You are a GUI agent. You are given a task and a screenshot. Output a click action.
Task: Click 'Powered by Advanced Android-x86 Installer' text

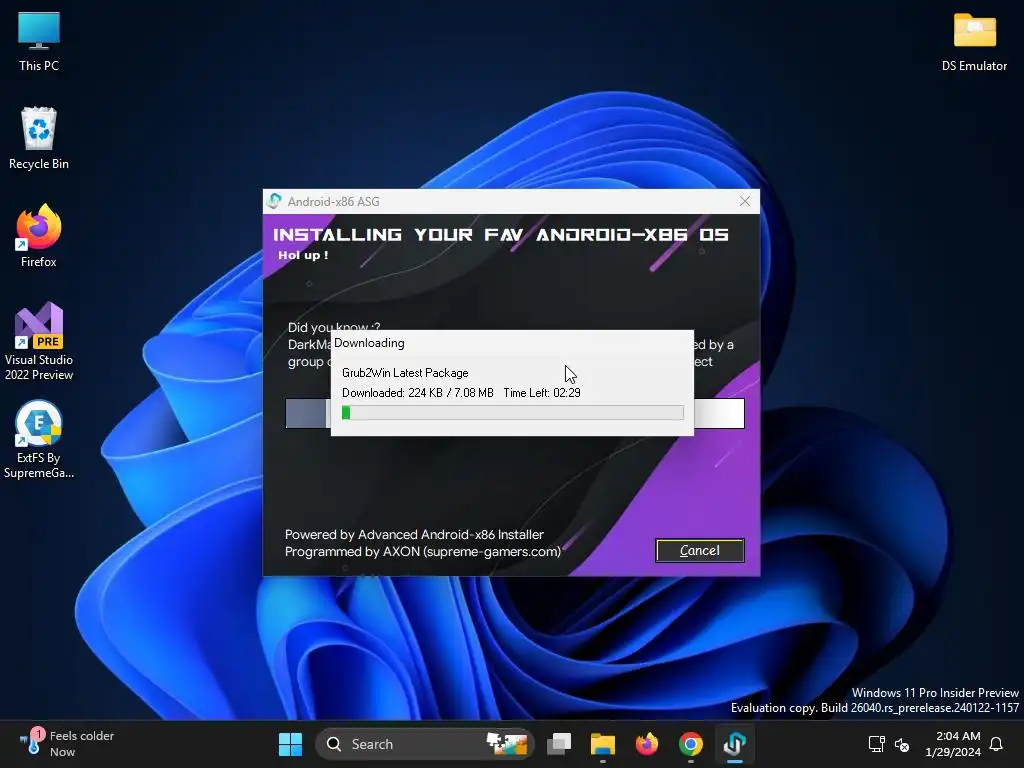pyautogui.click(x=414, y=534)
